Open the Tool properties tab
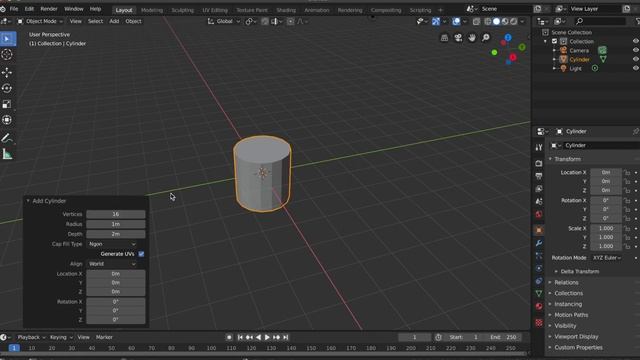Screen dimensions: 640x360 (x=539, y=147)
